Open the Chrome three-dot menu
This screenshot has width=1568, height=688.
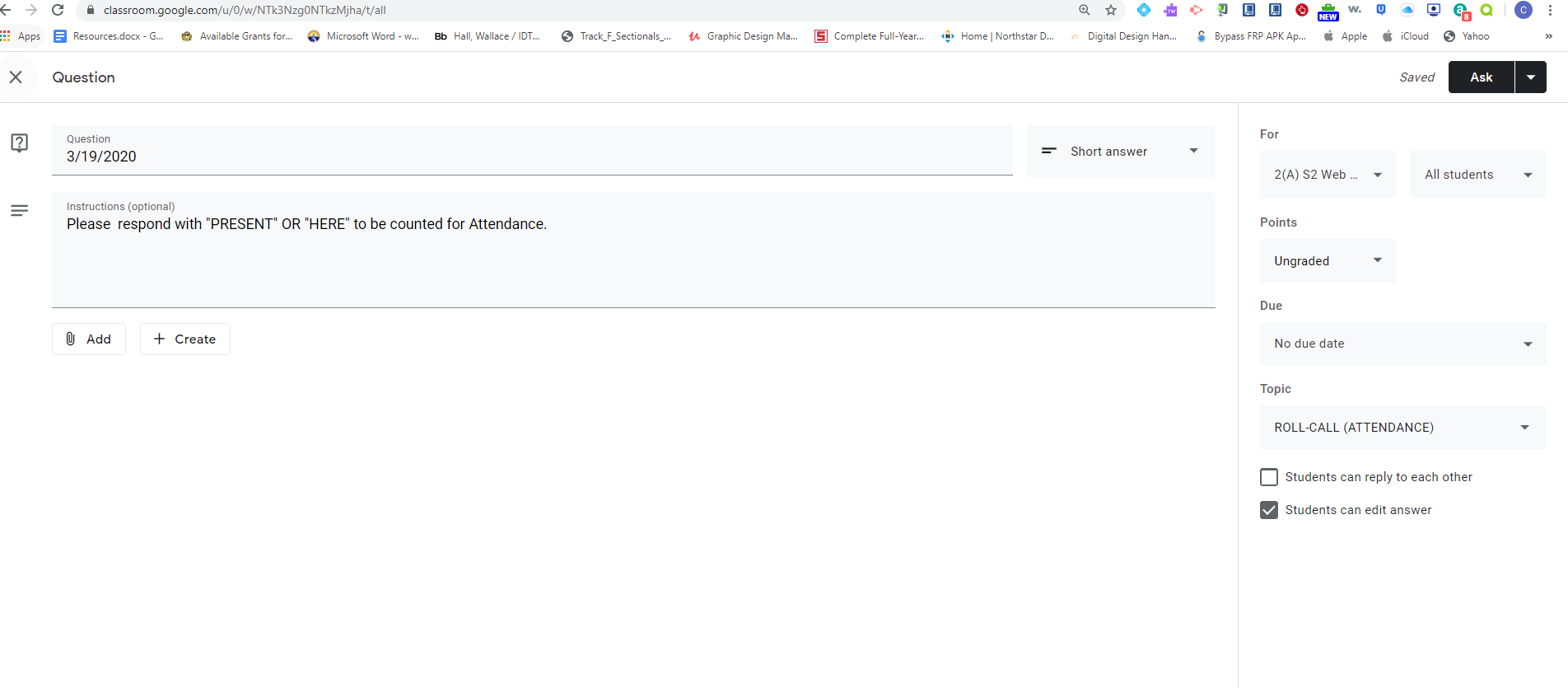pyautogui.click(x=1550, y=10)
